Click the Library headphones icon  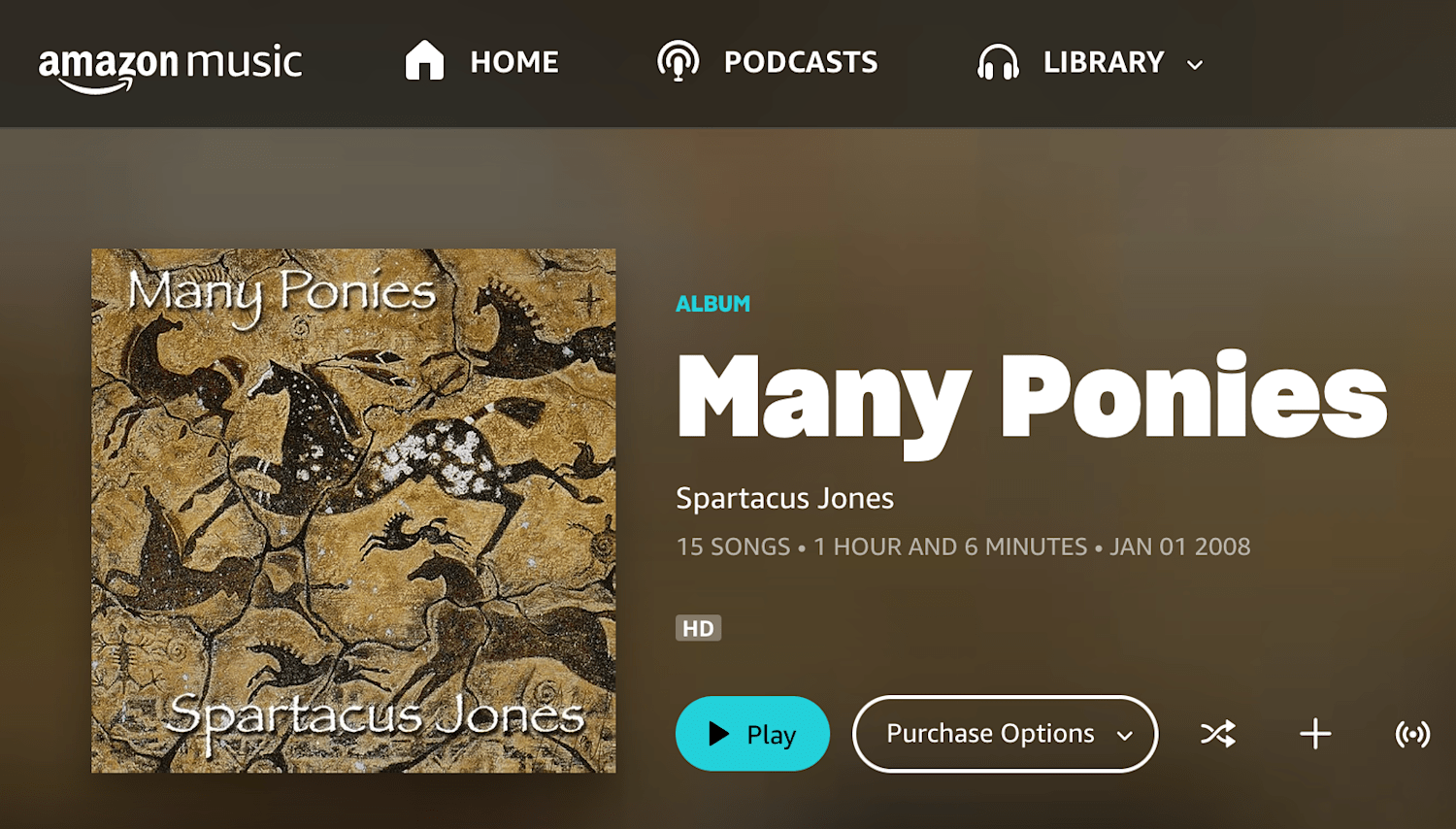998,62
